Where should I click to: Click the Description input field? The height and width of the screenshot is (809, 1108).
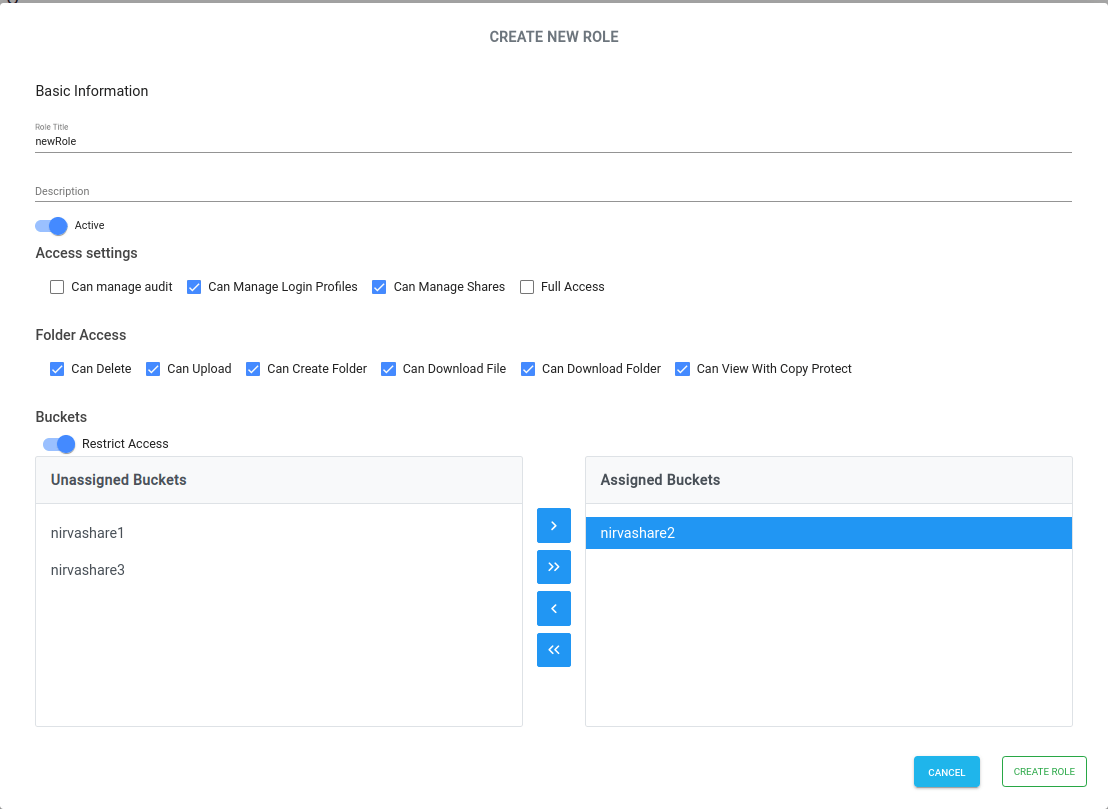click(553, 190)
